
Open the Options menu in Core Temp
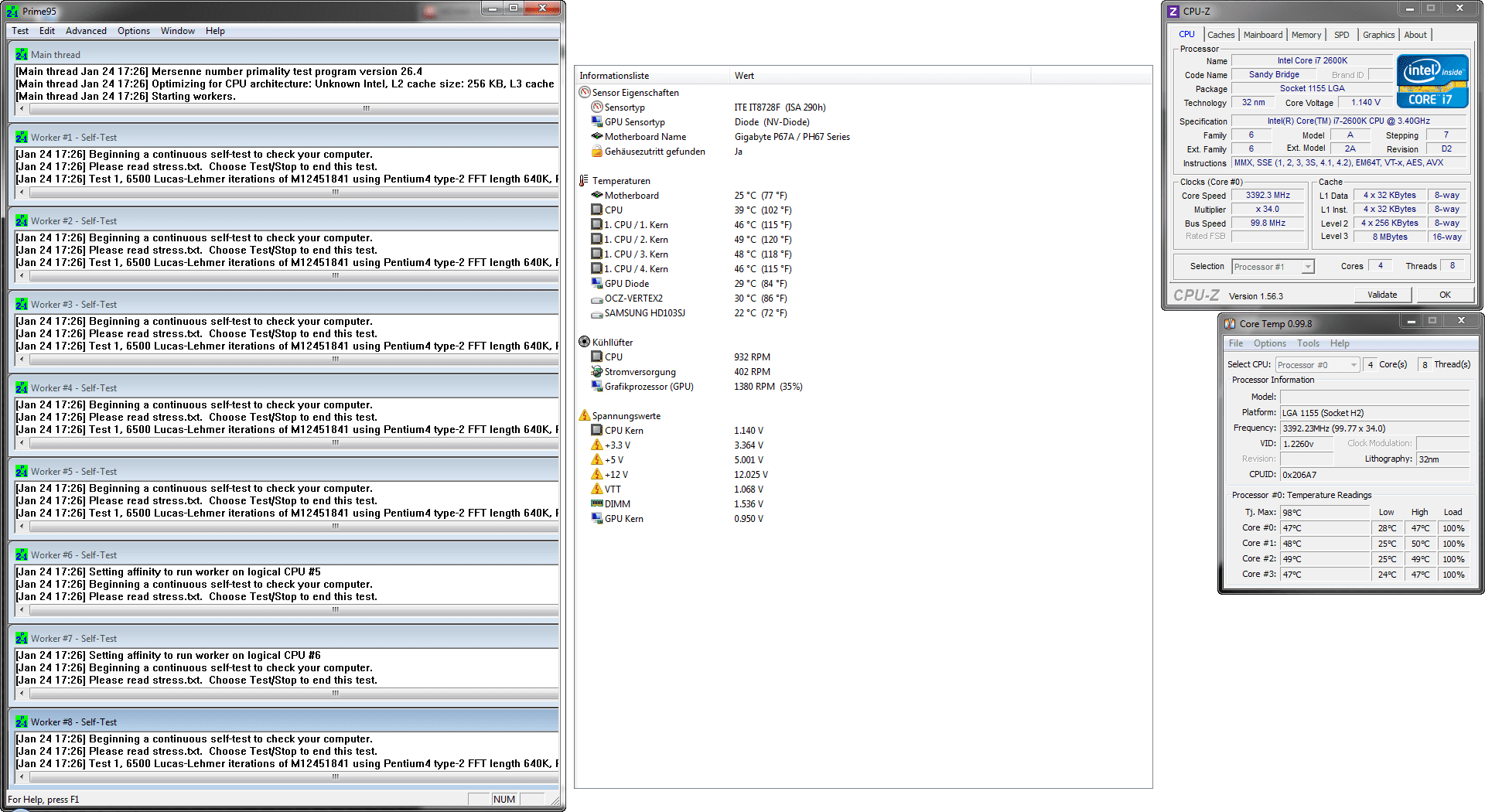(1269, 343)
